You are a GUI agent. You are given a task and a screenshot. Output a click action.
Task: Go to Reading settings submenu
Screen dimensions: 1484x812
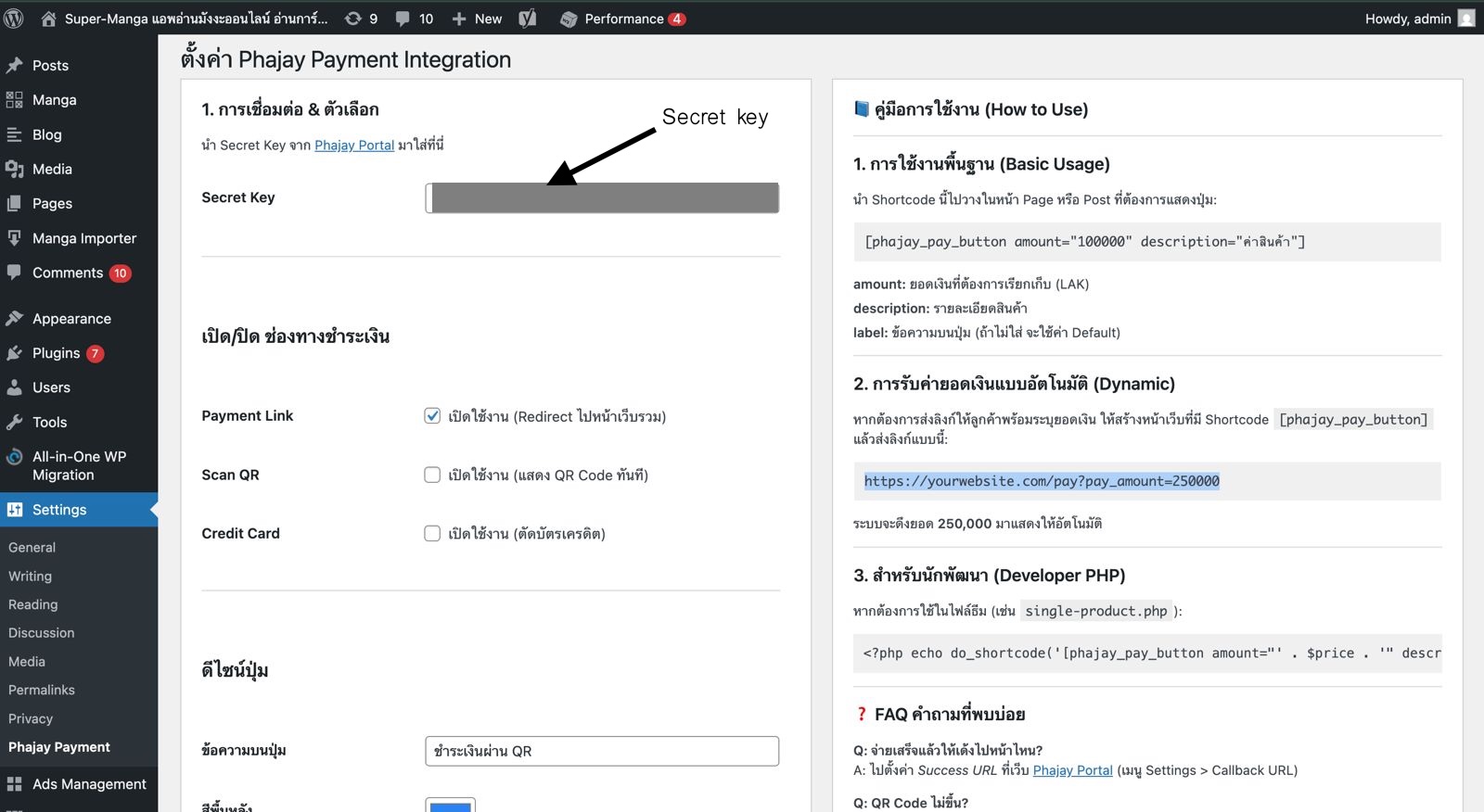(x=32, y=604)
